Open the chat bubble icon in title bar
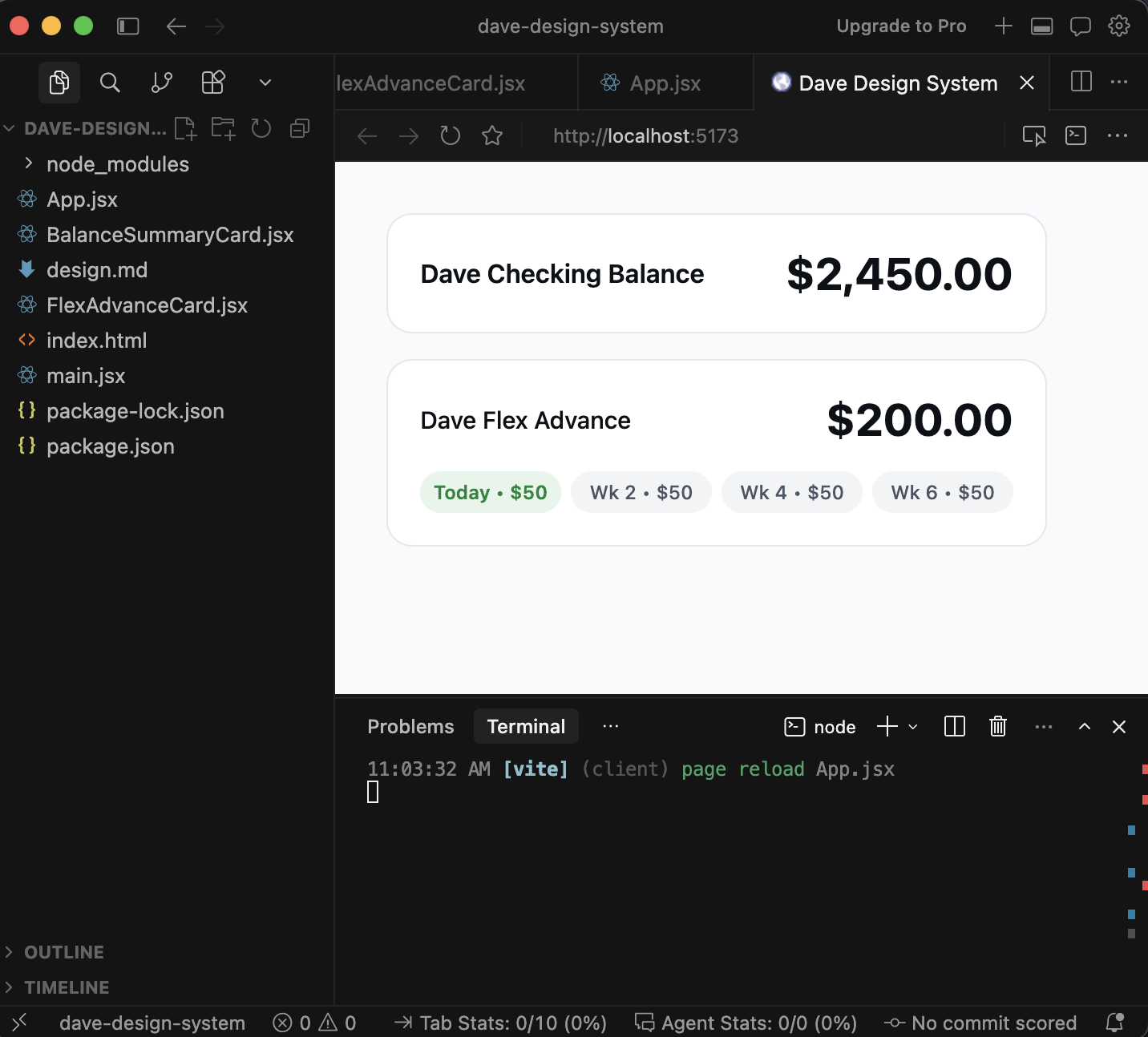The width and height of the screenshot is (1148, 1037). (1081, 26)
